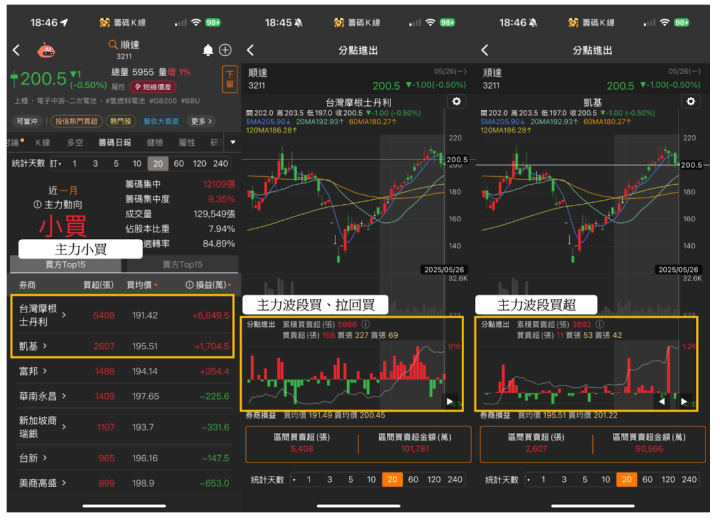
Task: Select 3 days on 凱基 screen 統計天數
Action: point(564,479)
